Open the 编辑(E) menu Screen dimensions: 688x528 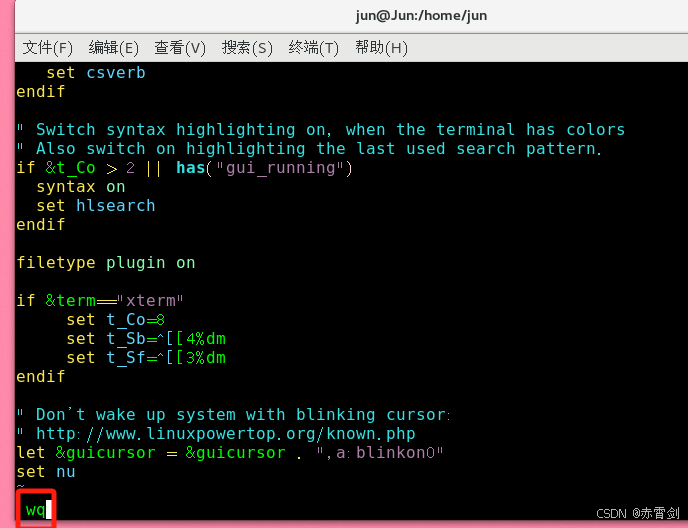(114, 47)
